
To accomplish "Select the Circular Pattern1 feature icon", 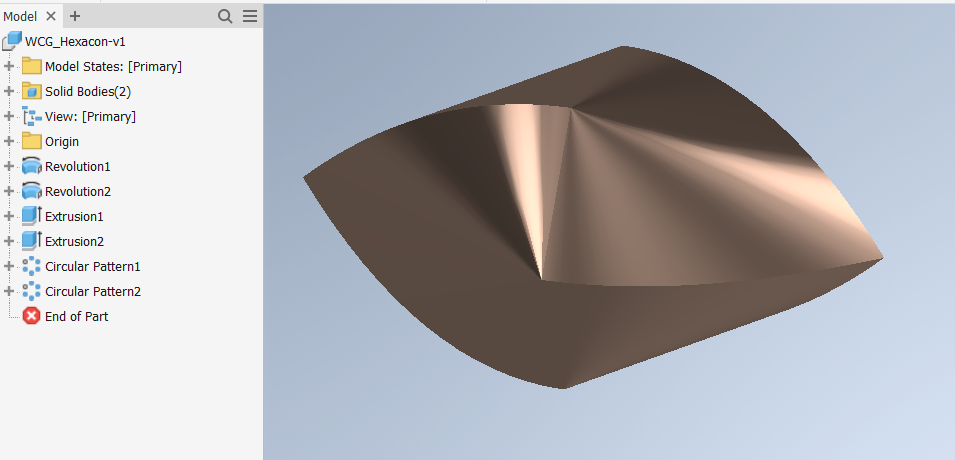I will tap(31, 266).
